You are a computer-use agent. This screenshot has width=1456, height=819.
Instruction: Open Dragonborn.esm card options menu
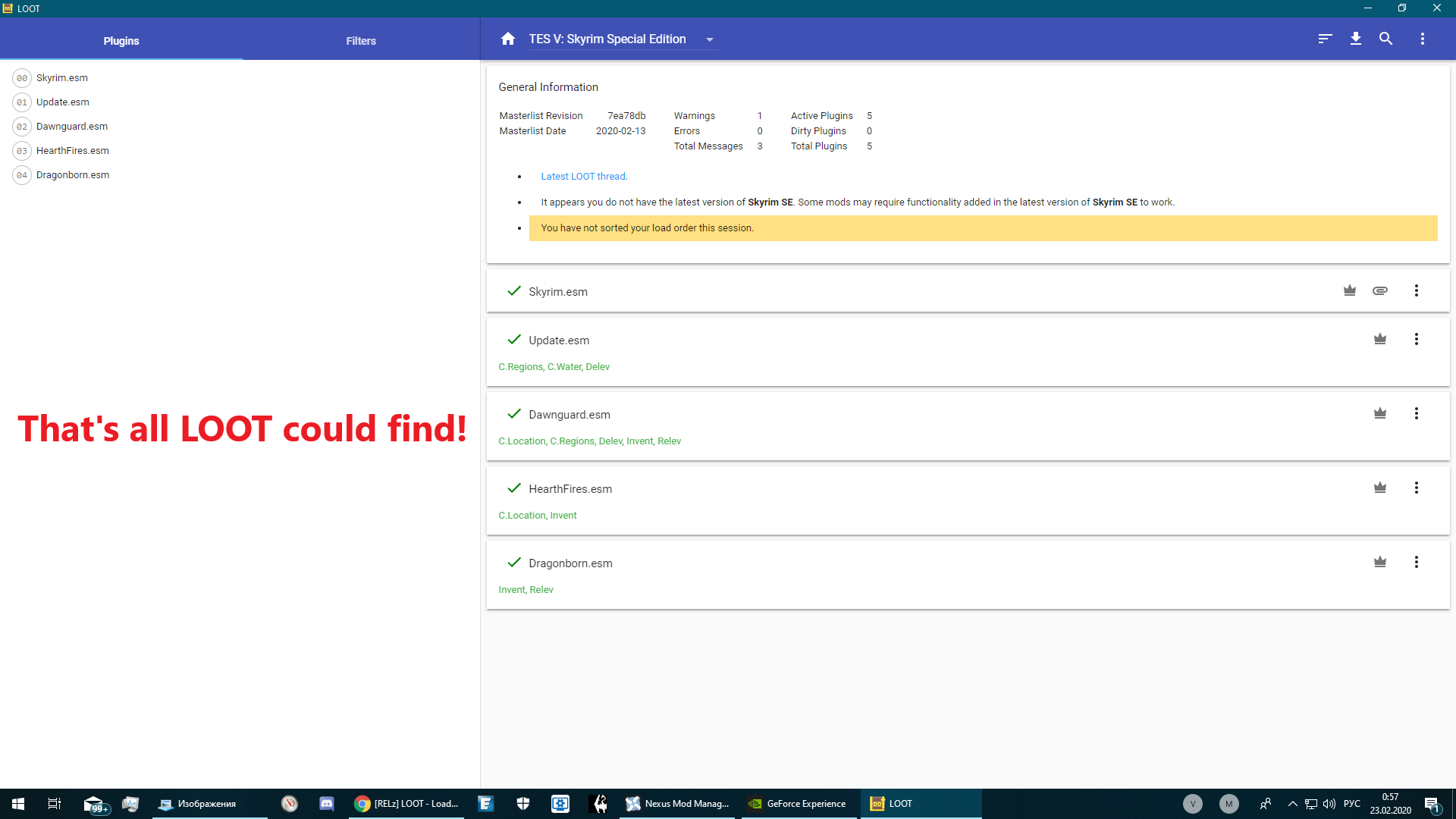1416,562
